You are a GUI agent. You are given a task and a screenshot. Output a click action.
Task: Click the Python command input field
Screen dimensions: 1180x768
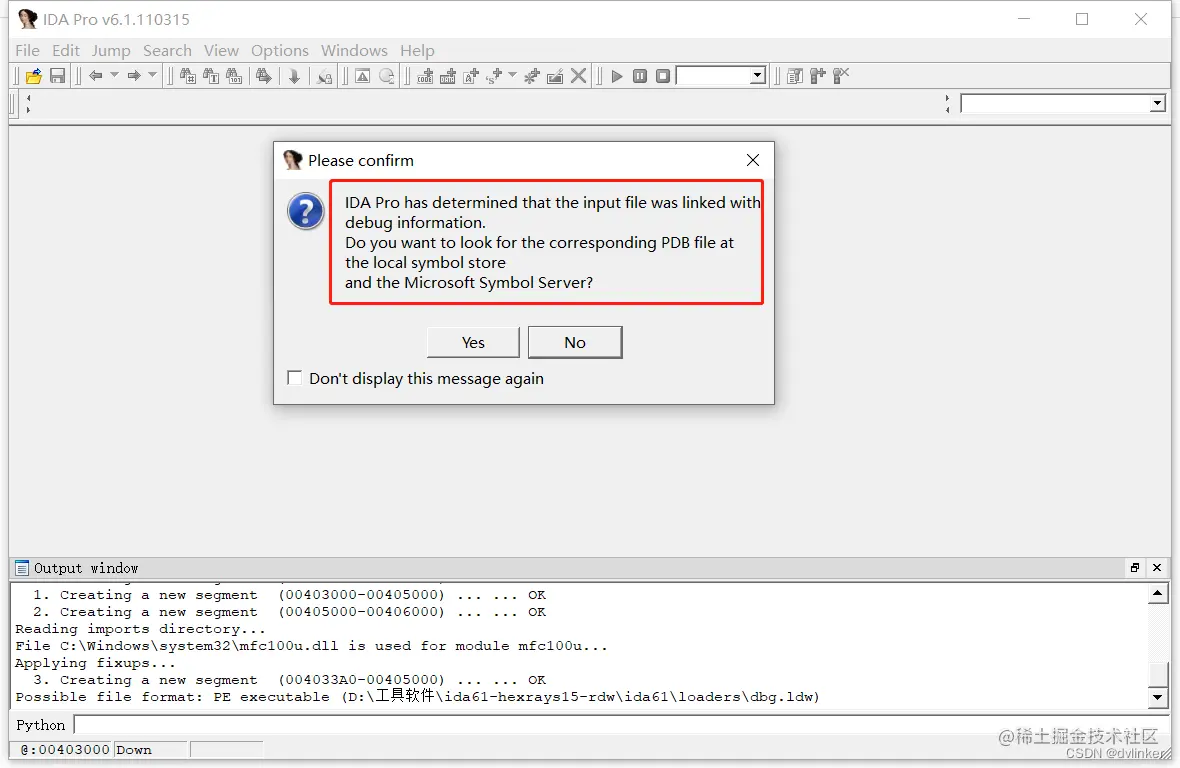(x=621, y=725)
